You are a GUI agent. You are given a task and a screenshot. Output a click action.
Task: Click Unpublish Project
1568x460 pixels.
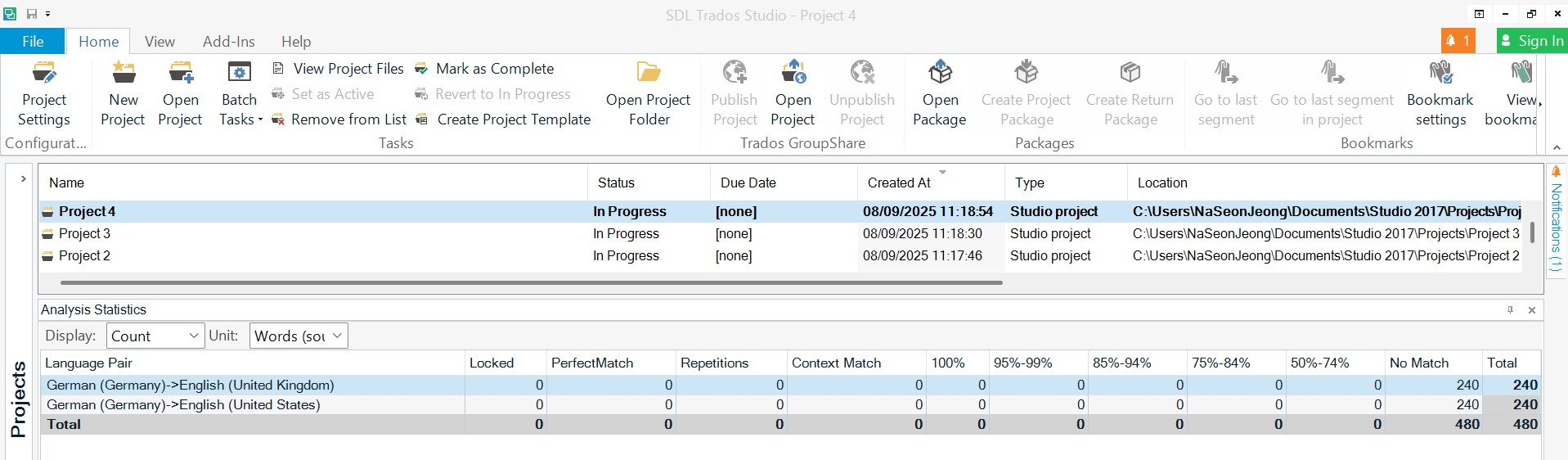862,94
